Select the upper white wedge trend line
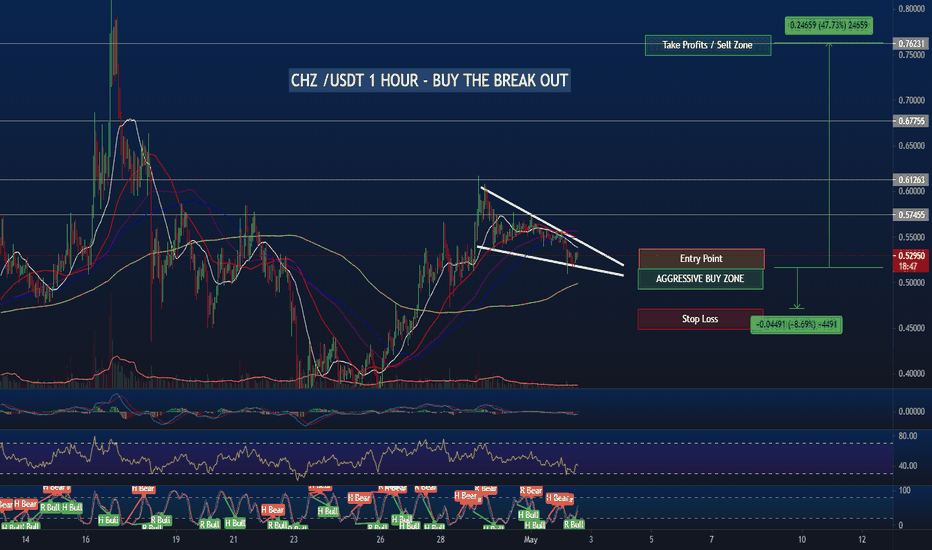Screen dimensions: 932x550 [x=553, y=227]
